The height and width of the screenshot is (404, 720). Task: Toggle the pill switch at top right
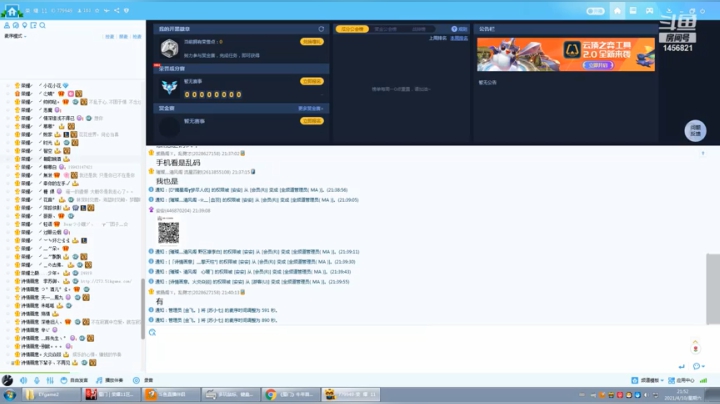[596, 11]
